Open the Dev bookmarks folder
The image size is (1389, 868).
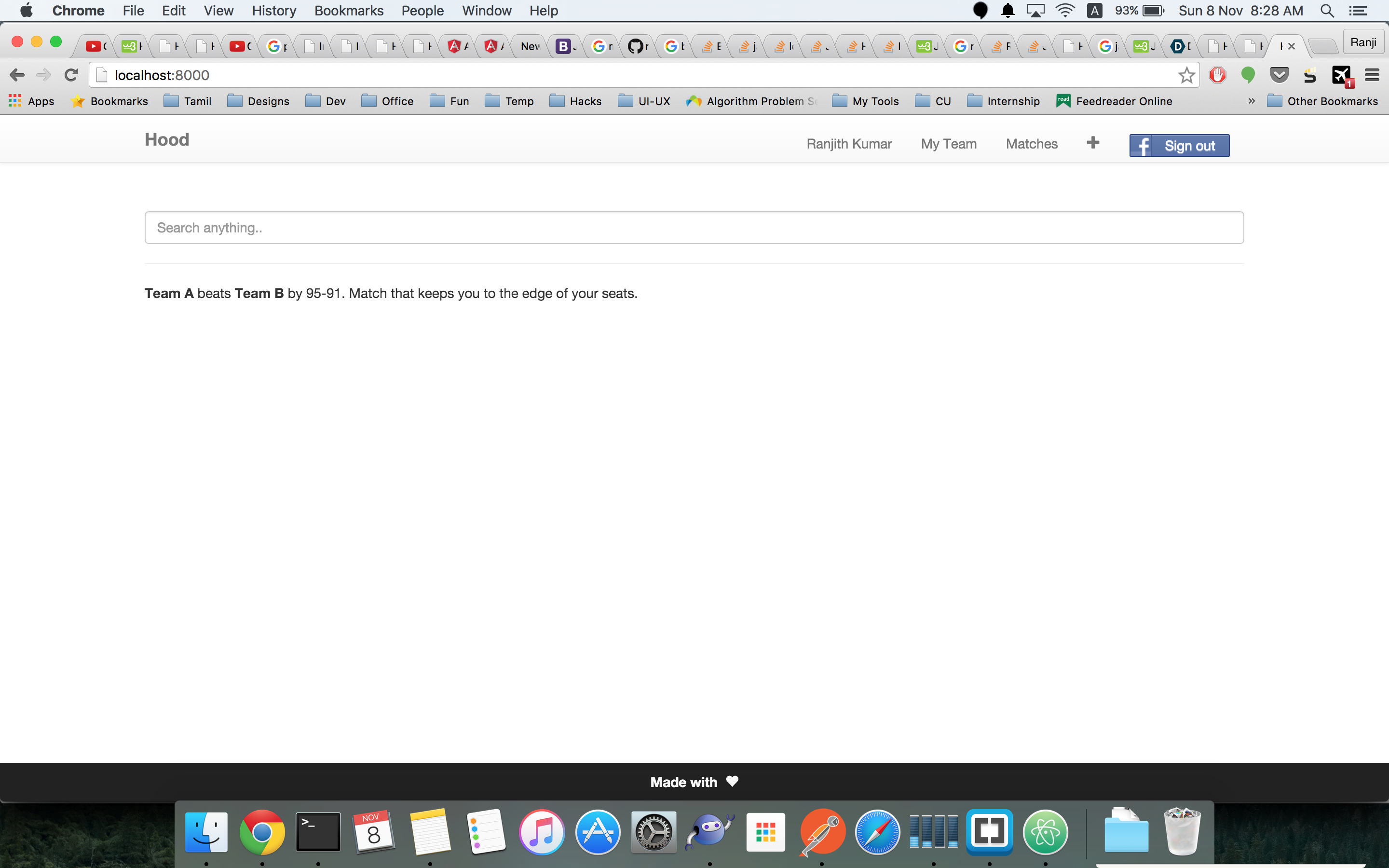tap(326, 101)
